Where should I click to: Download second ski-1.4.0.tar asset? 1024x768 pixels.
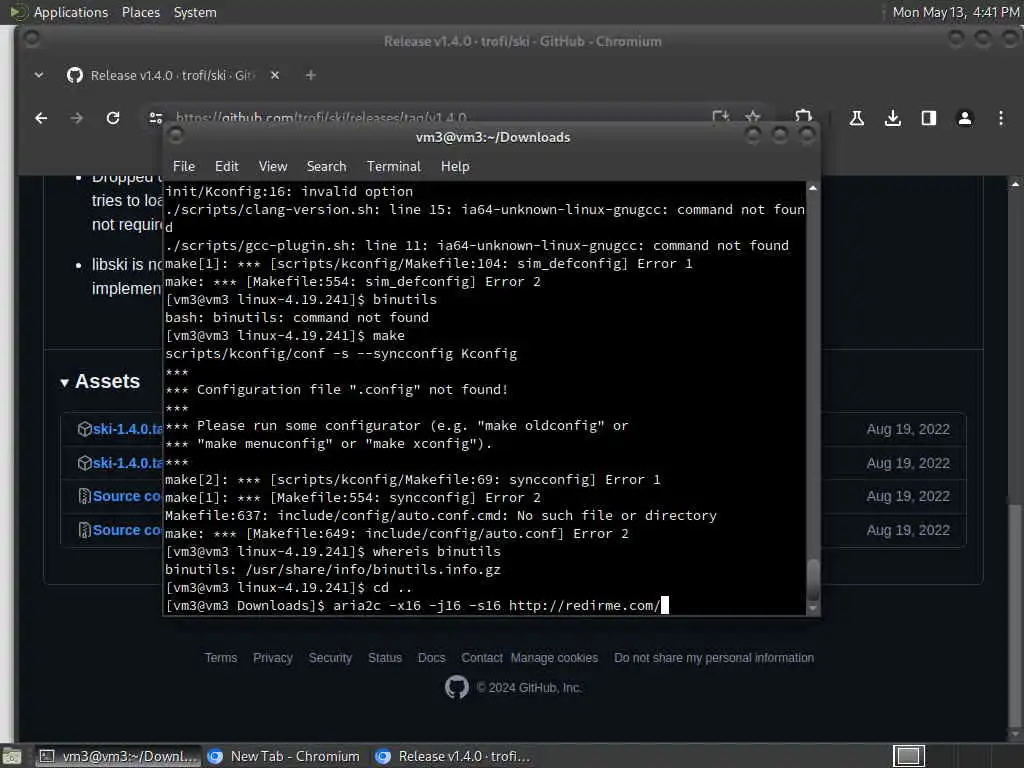tap(127, 463)
